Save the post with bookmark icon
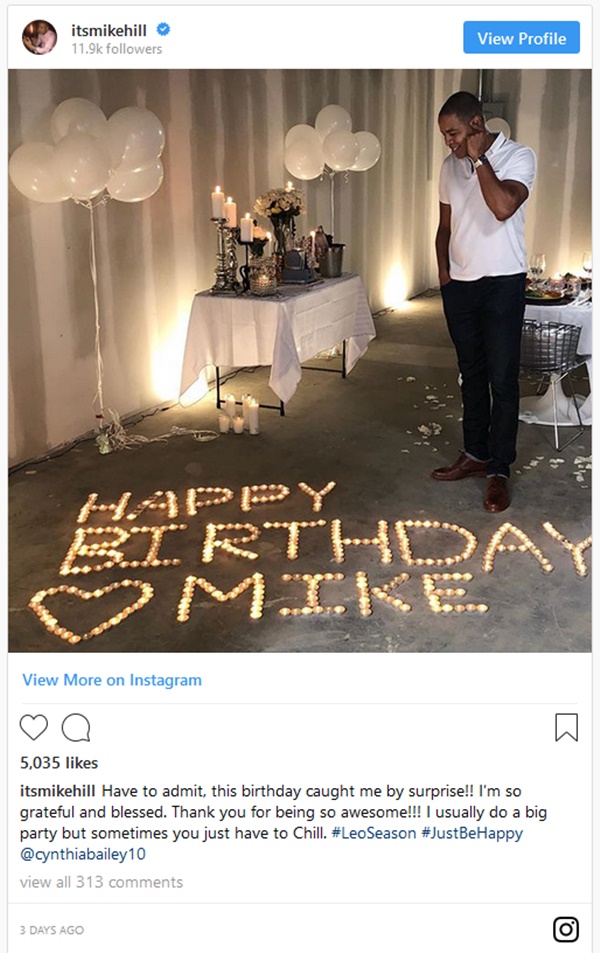This screenshot has height=953, width=600. coord(566,727)
